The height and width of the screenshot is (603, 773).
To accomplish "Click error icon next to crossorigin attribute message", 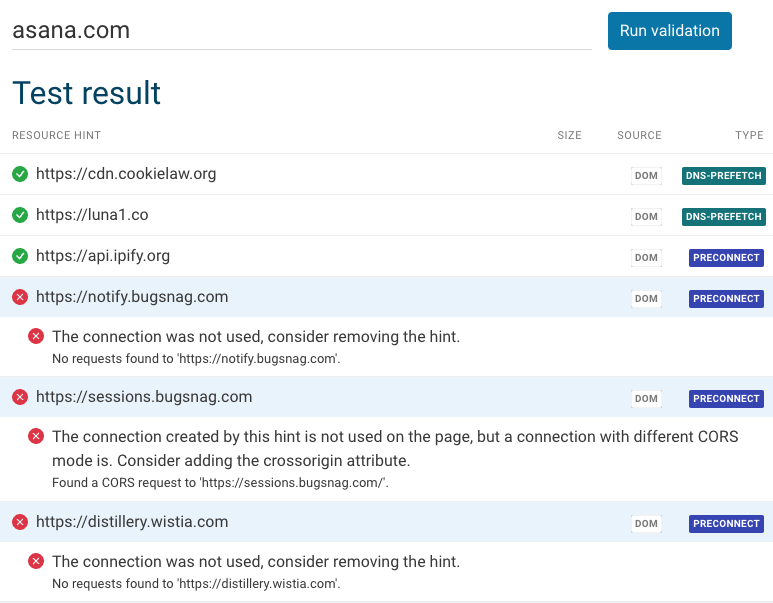I will (36, 436).
